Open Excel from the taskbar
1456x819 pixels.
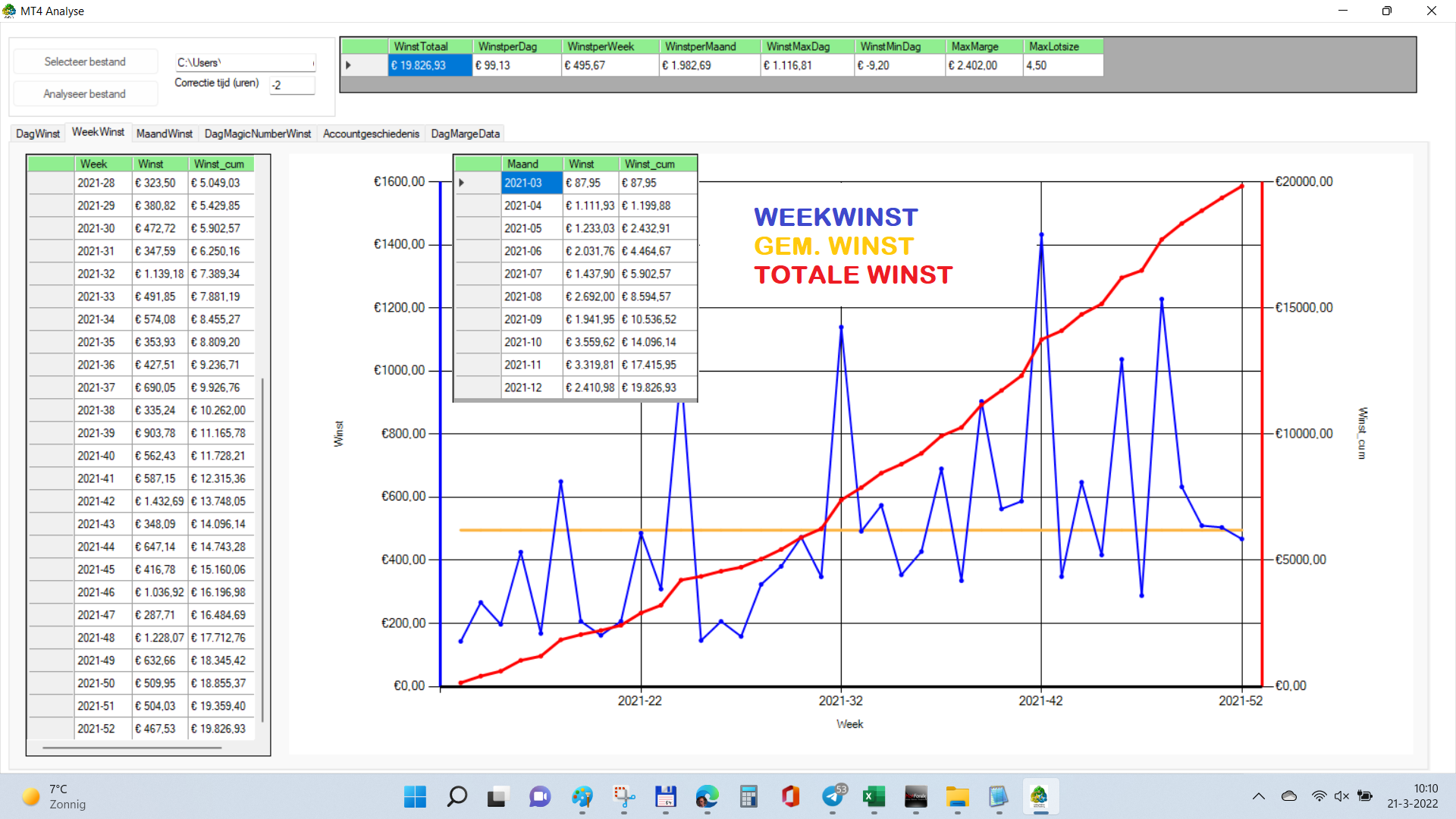pos(874,796)
